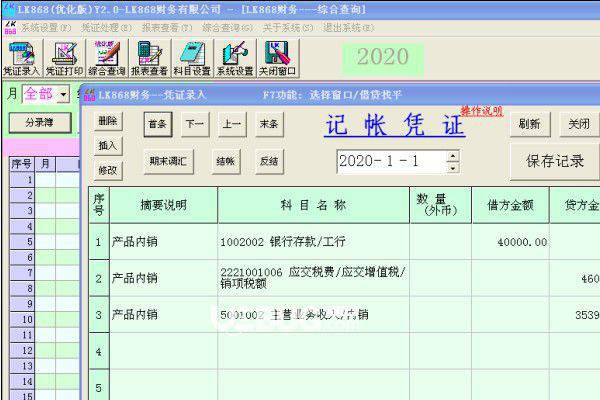
Task: Click the 关闭 button in voucher dialog
Action: click(x=579, y=124)
